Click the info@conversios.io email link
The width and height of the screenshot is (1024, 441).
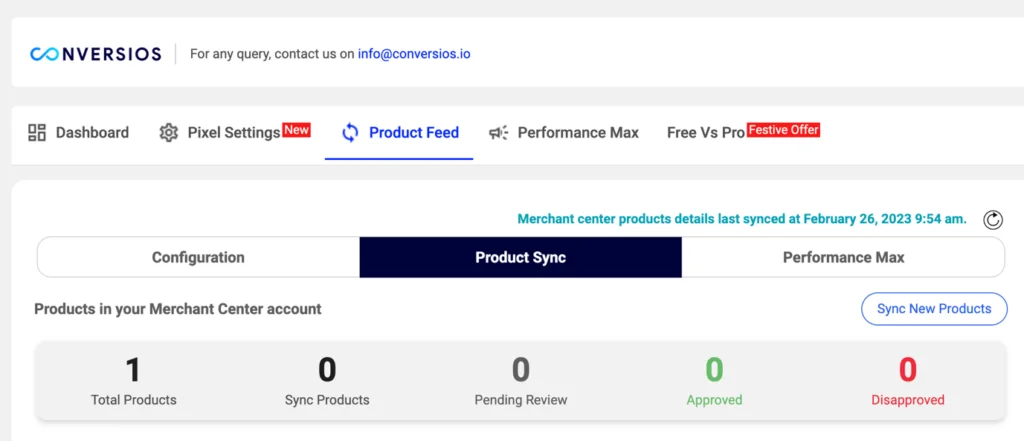[414, 54]
